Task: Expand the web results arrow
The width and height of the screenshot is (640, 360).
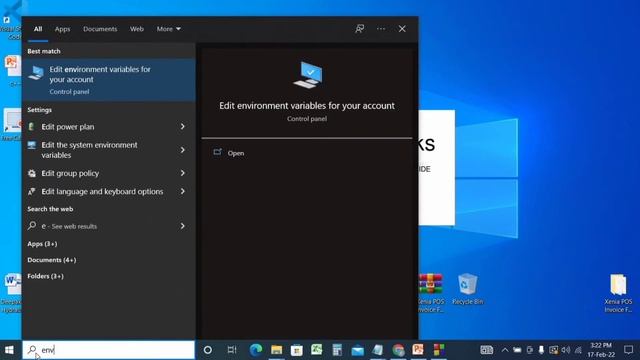Action: coord(183,226)
